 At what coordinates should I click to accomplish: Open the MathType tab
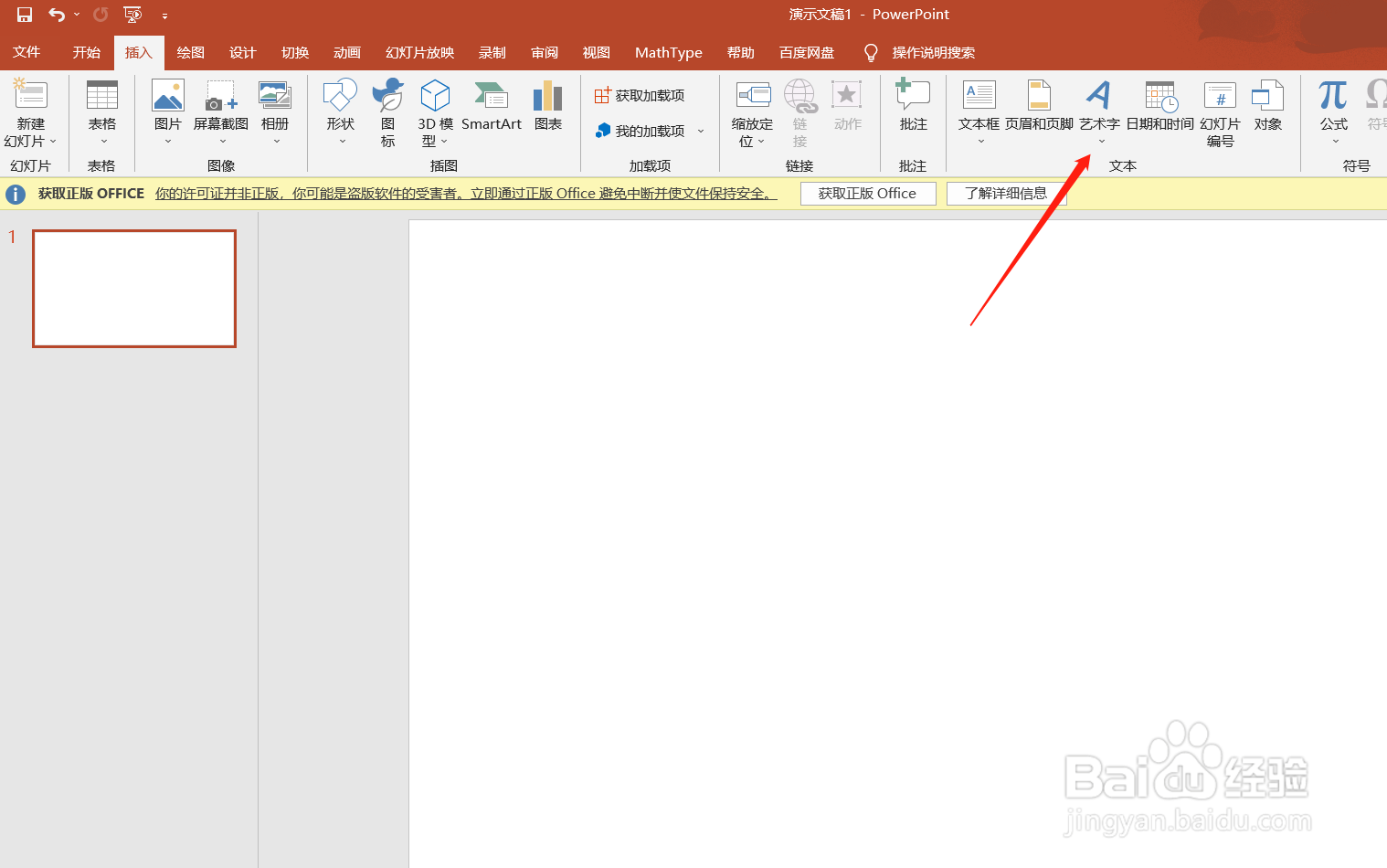(668, 53)
